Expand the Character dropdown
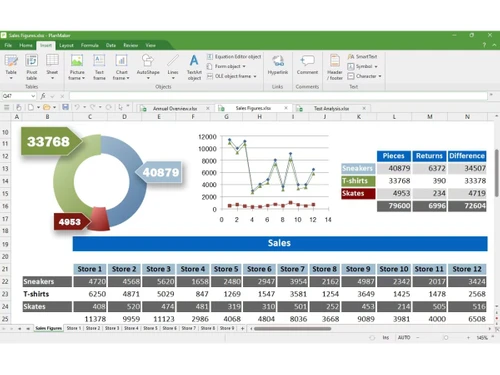Image resolution: width=500 pixels, height=375 pixels. click(x=380, y=76)
